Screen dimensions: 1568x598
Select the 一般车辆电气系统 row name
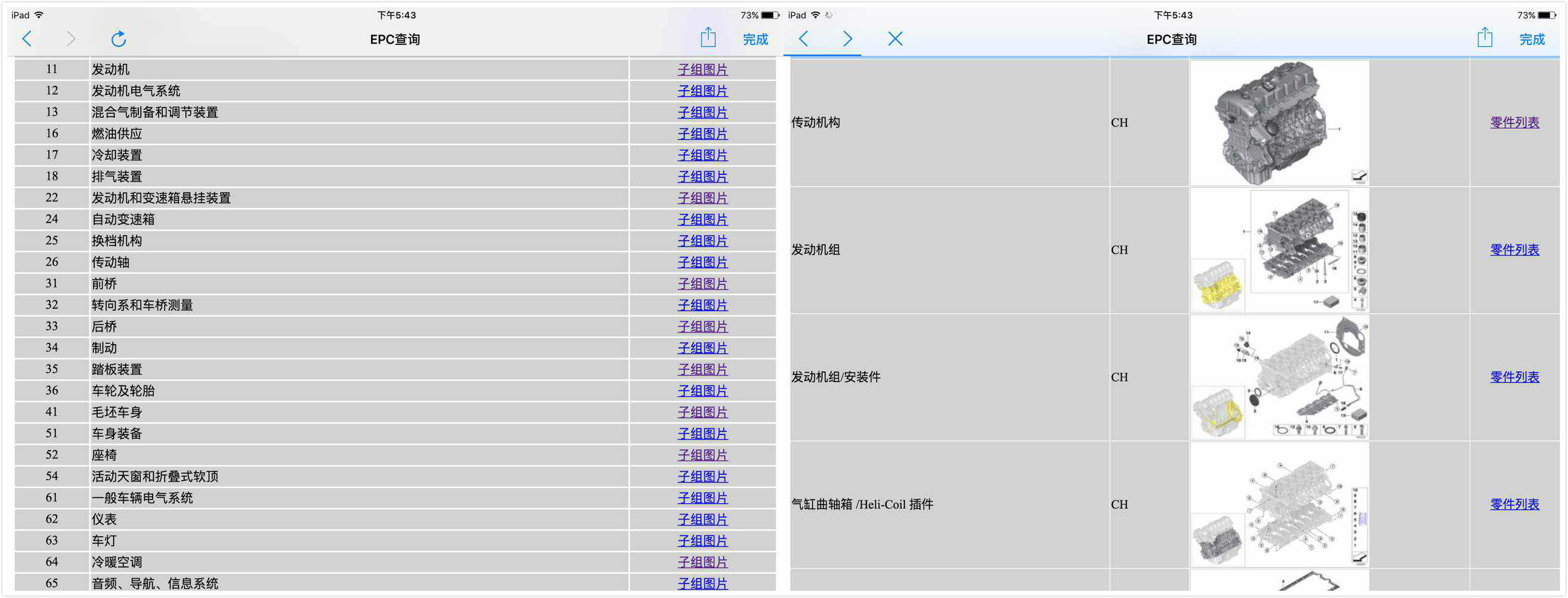click(143, 498)
